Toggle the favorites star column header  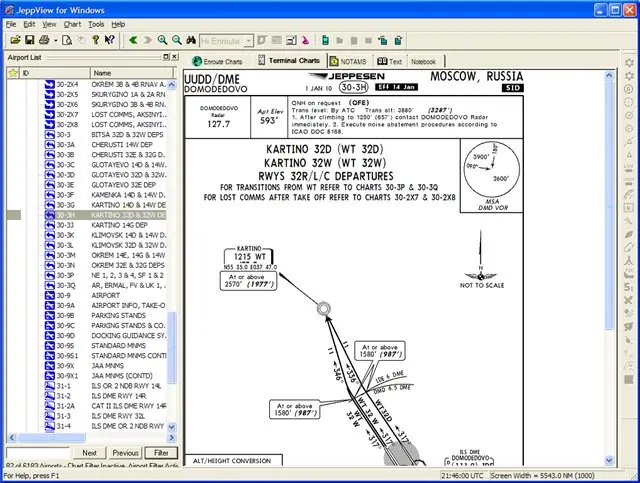[x=13, y=73]
